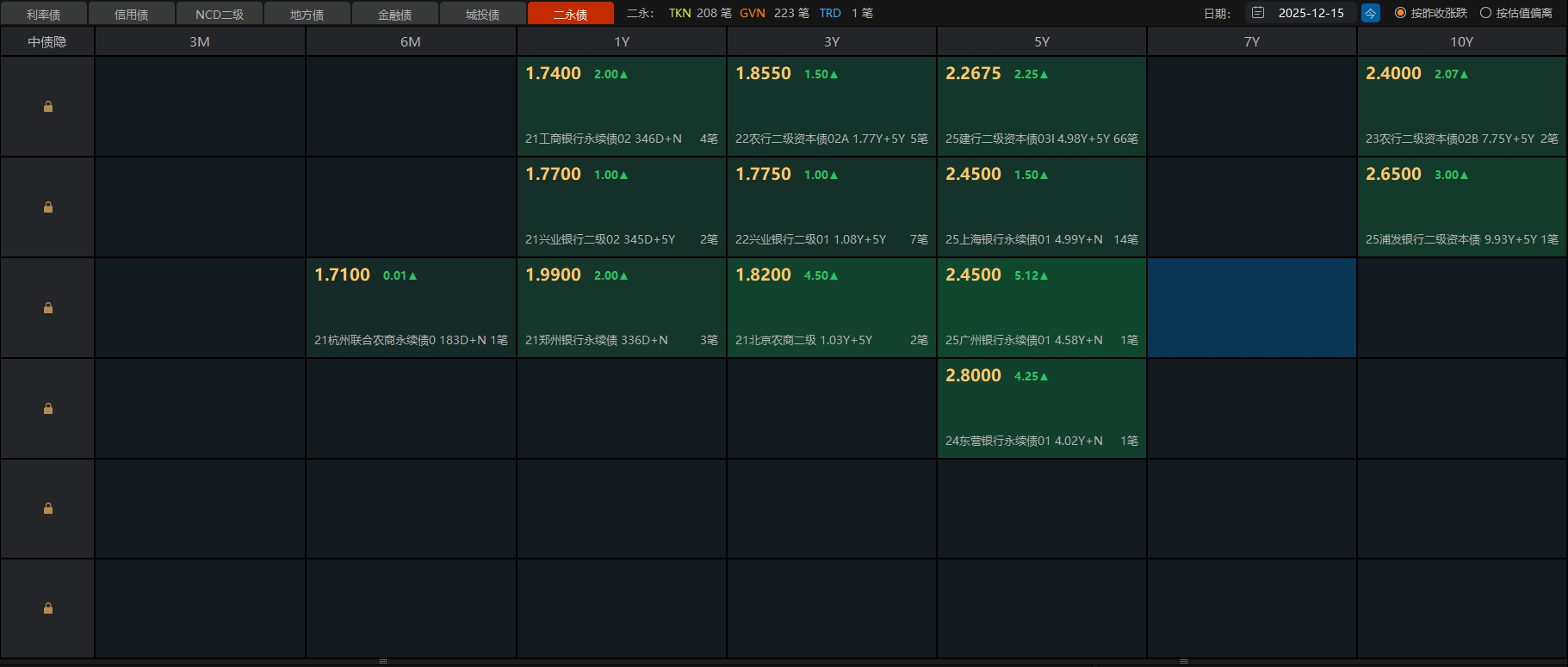Click the TKN 208笔 statistic
Viewport: 1568px width, 667px height.
[x=700, y=13]
